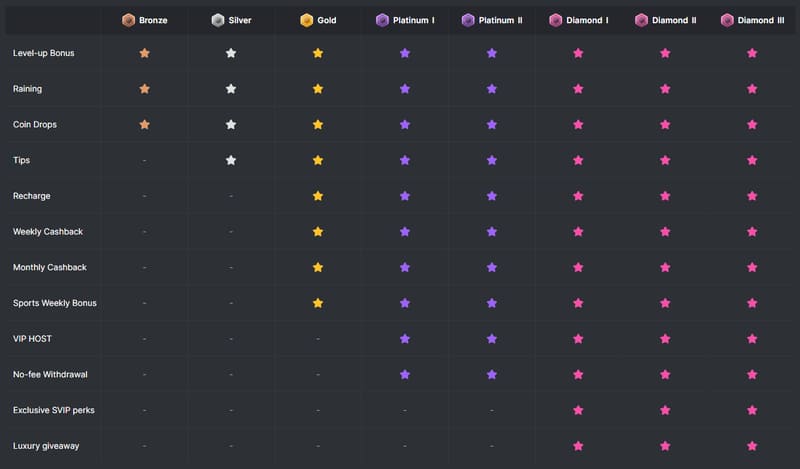Click Bronze dash in Tips row
The image size is (800, 469).
[144, 160]
